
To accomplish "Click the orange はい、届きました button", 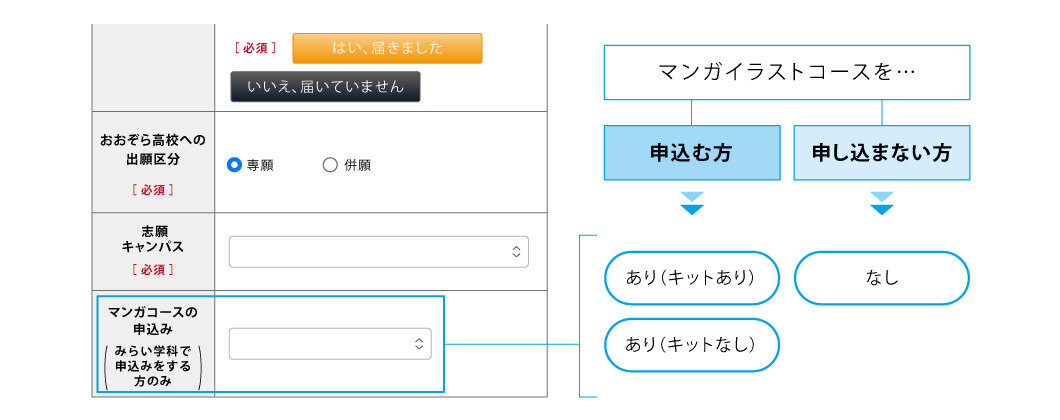I will pyautogui.click(x=387, y=48).
